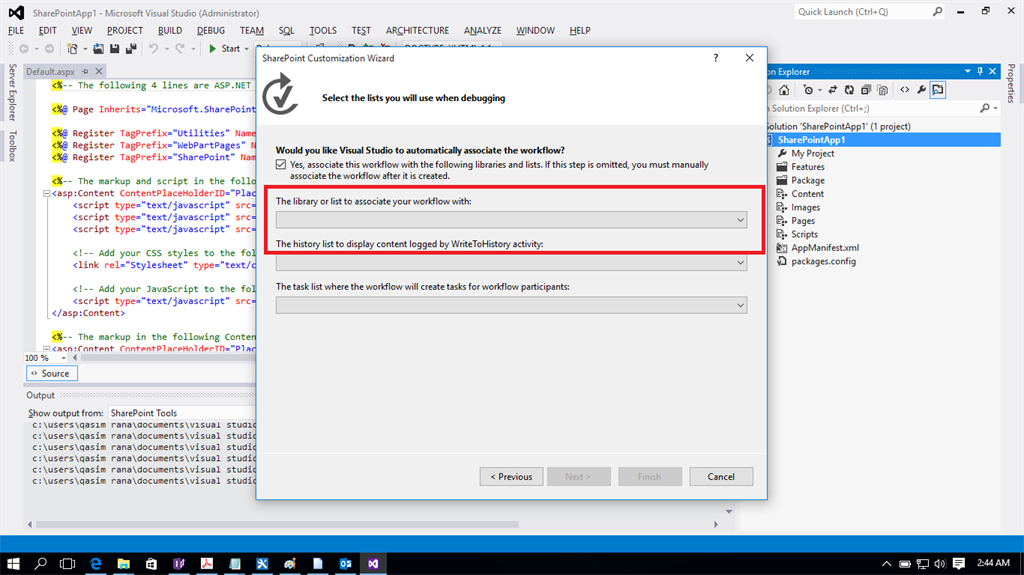Open the DEBUG menu

coord(211,31)
